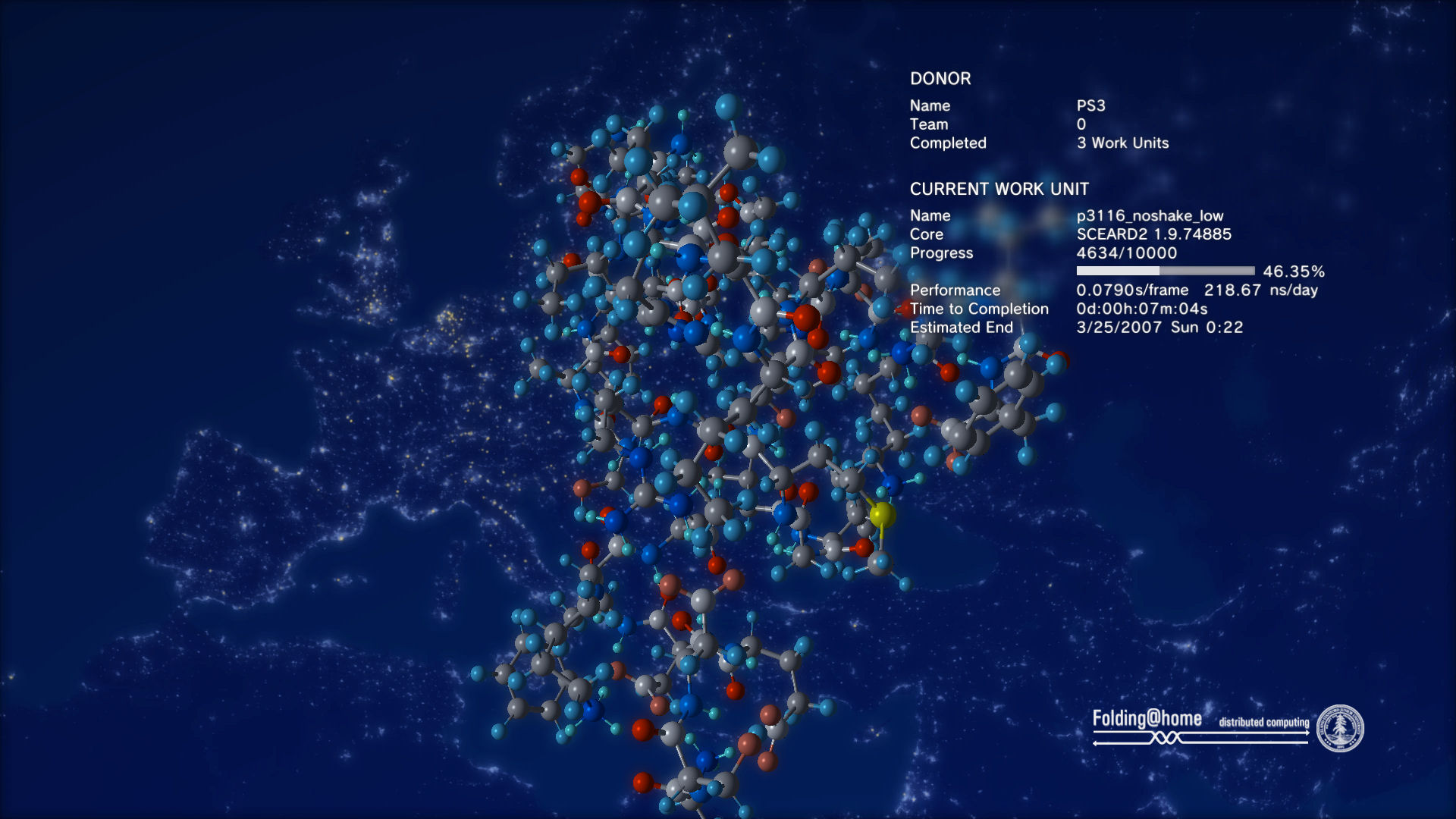Click the 3 Work Units completed value

tap(1122, 143)
